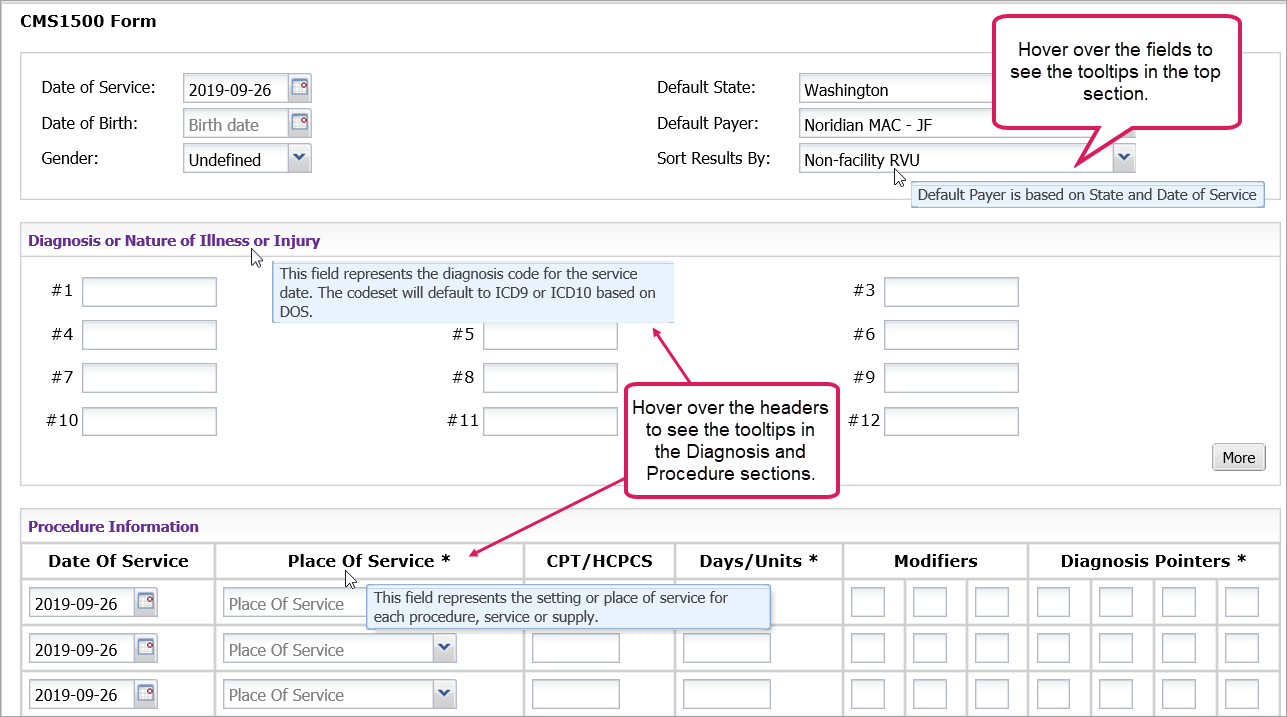Click the Place Of Service column header
The width and height of the screenshot is (1287, 717).
coord(369,561)
